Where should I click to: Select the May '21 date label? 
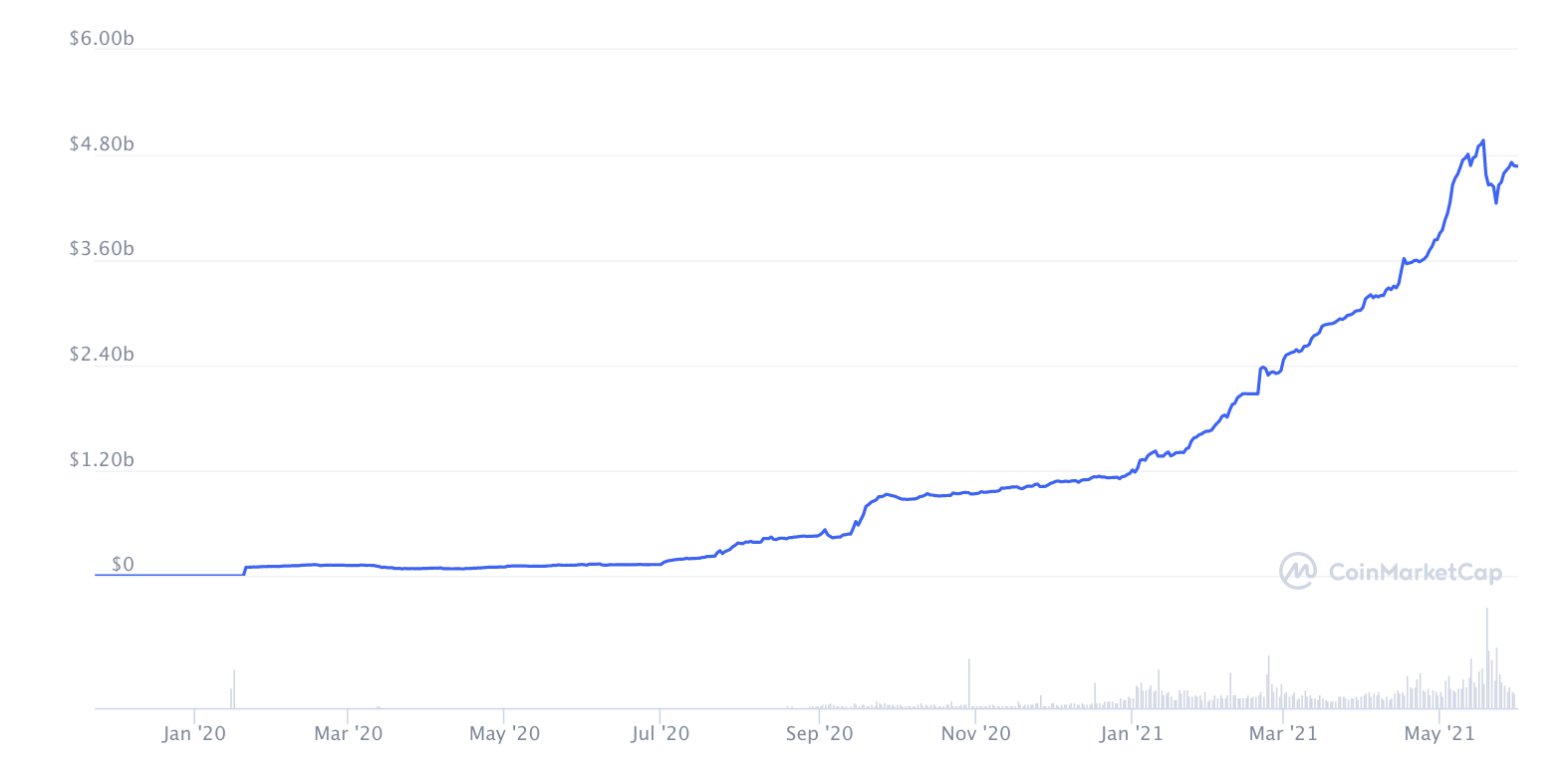point(1438,734)
